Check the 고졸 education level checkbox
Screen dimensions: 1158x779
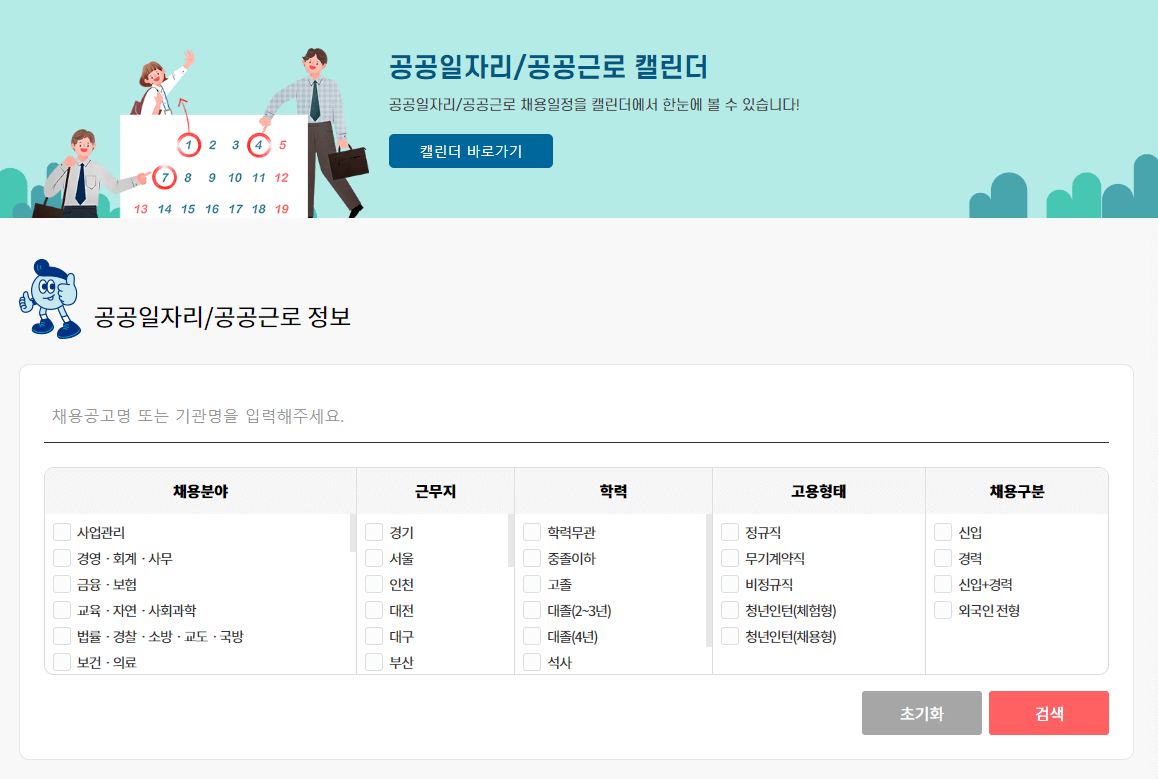(532, 584)
